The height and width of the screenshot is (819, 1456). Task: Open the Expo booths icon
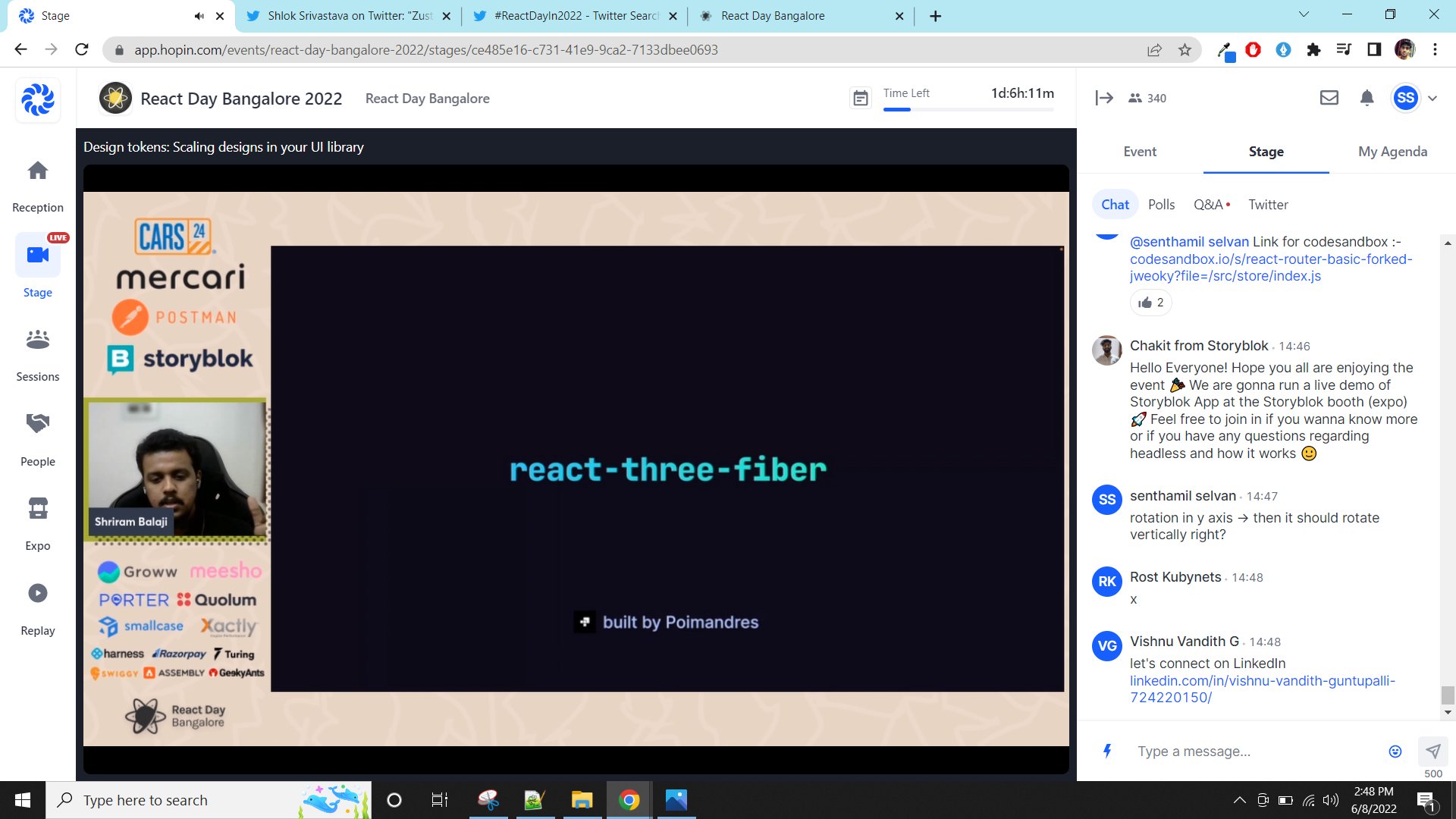pyautogui.click(x=37, y=508)
